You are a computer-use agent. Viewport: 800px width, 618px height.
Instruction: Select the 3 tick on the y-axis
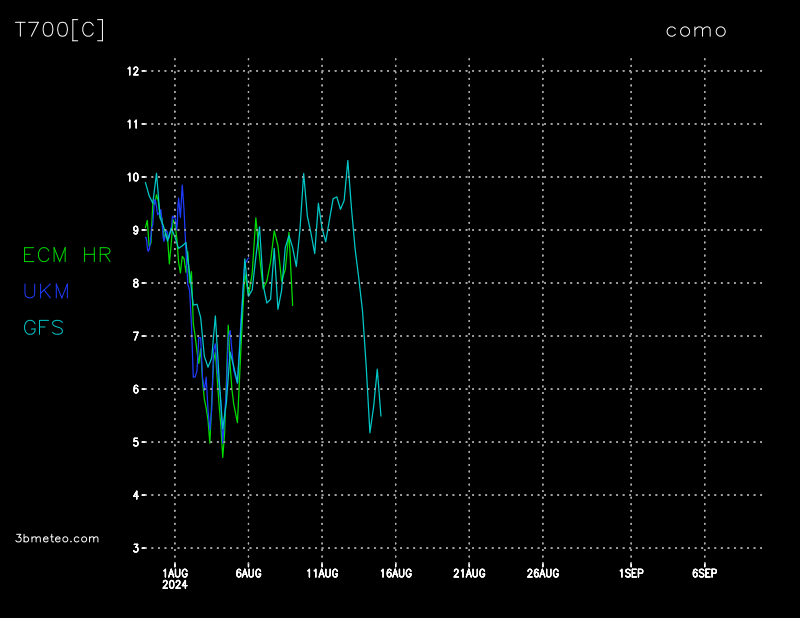coord(135,548)
